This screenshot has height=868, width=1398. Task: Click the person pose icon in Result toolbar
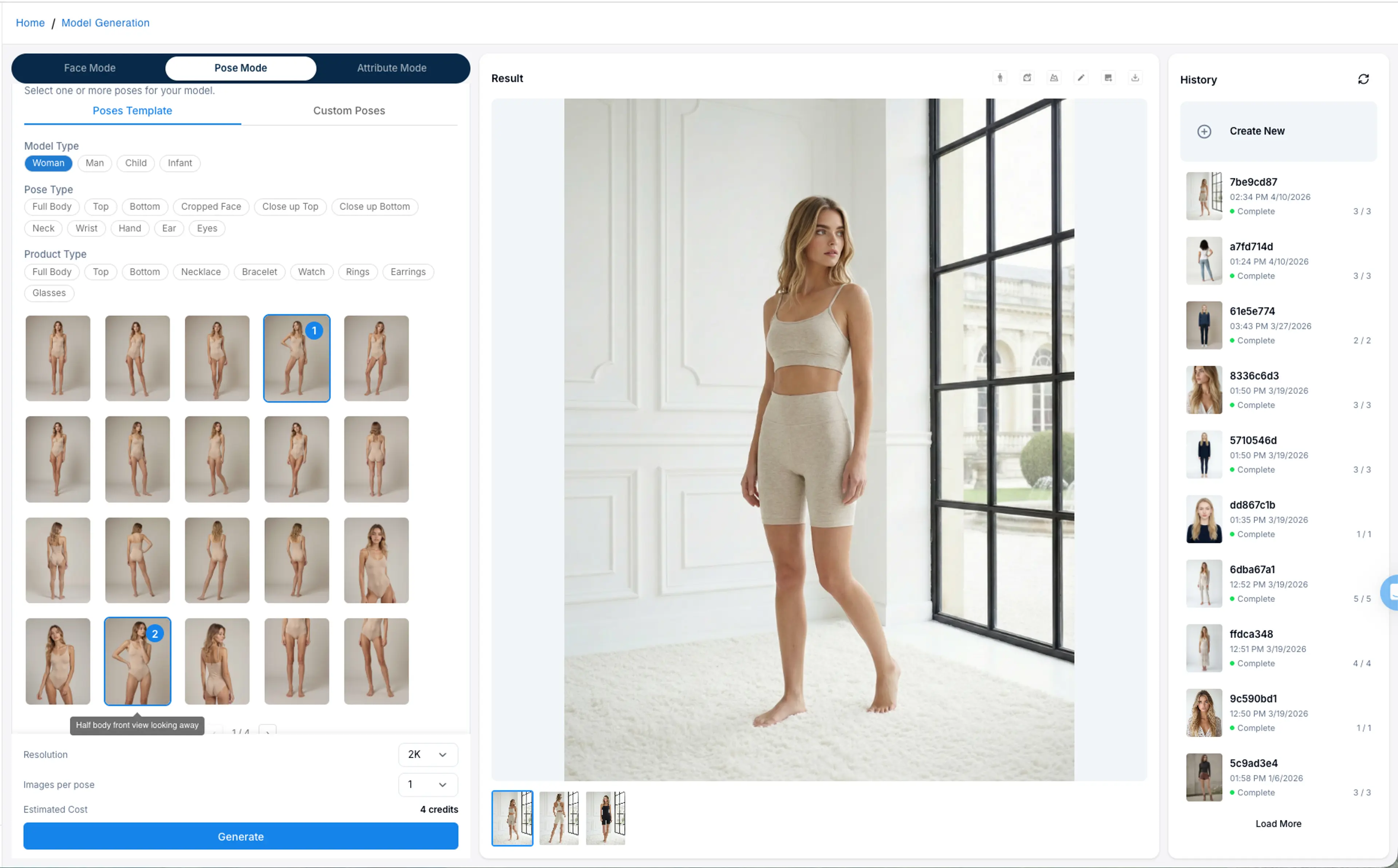point(1000,78)
